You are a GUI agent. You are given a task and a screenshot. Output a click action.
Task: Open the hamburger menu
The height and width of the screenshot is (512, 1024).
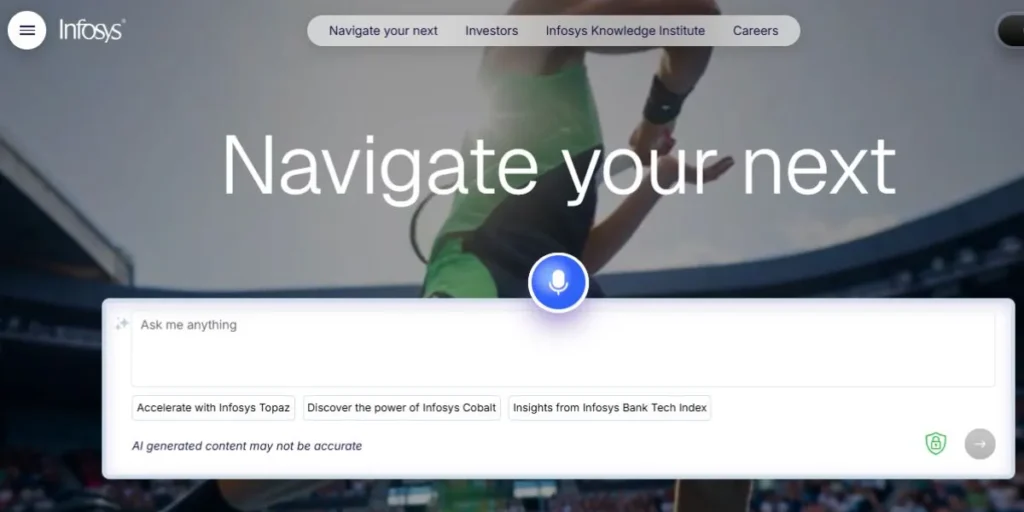click(27, 31)
